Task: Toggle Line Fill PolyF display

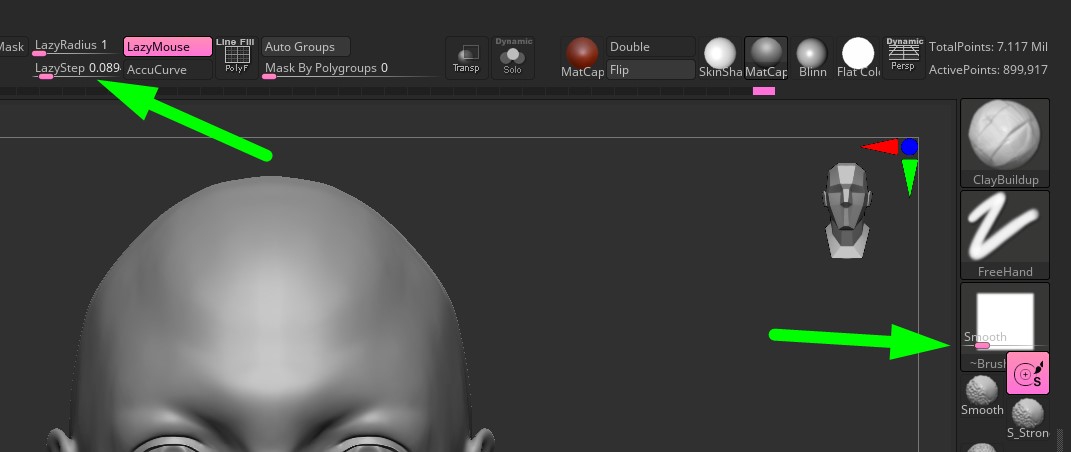Action: point(237,57)
